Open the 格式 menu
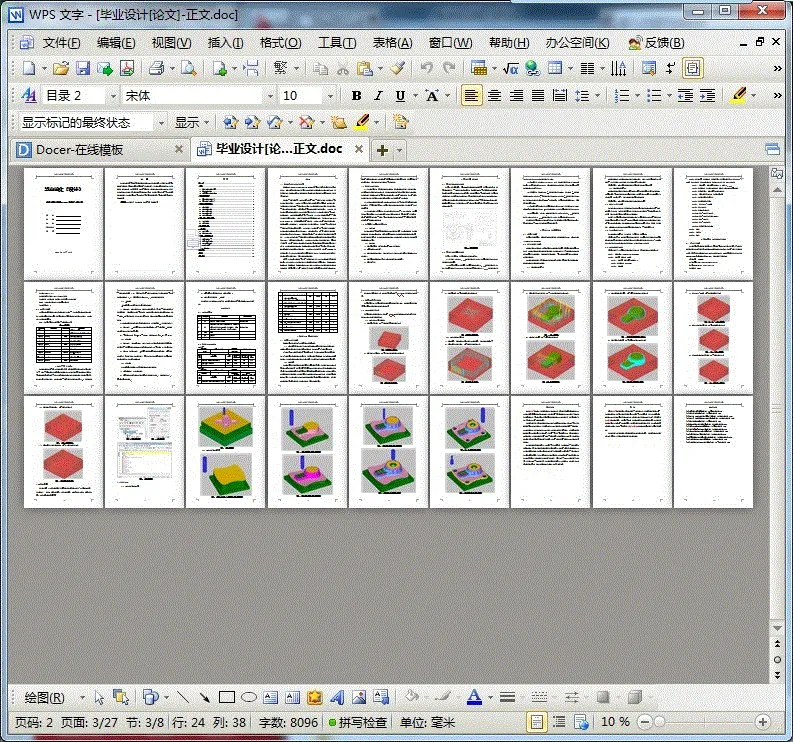The height and width of the screenshot is (742, 793). pyautogui.click(x=281, y=43)
